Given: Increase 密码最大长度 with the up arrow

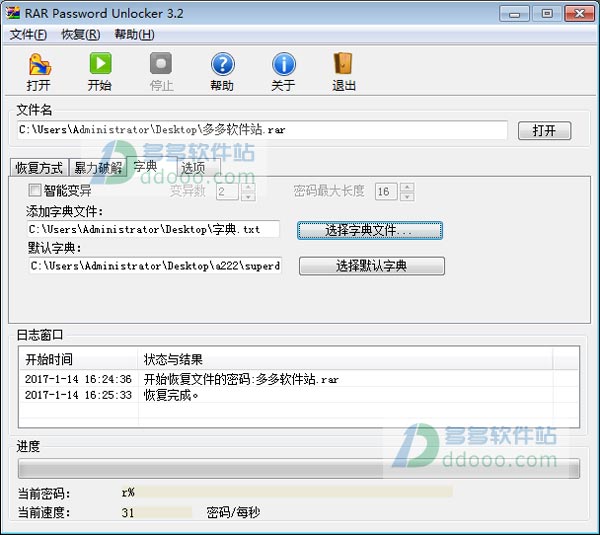Looking at the screenshot, I should click(407, 187).
